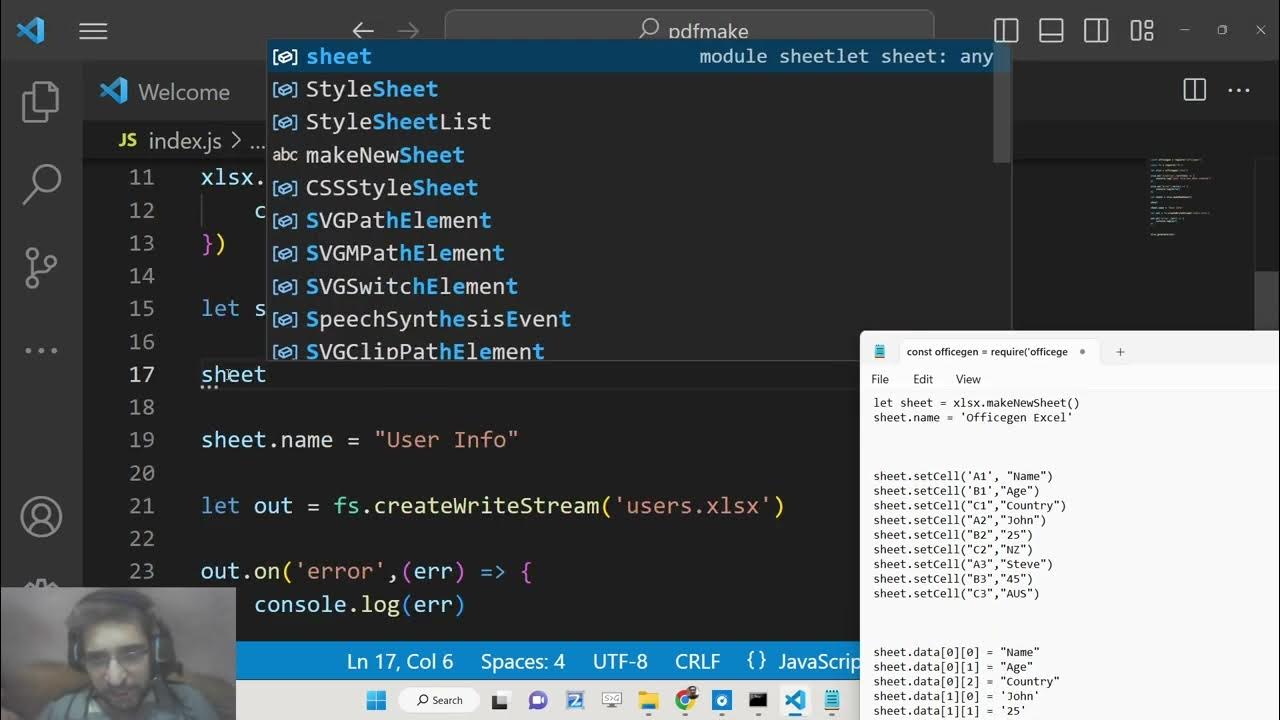The height and width of the screenshot is (720, 1280).
Task: Select StyleSheetList from autocomplete suggestions
Action: click(398, 122)
